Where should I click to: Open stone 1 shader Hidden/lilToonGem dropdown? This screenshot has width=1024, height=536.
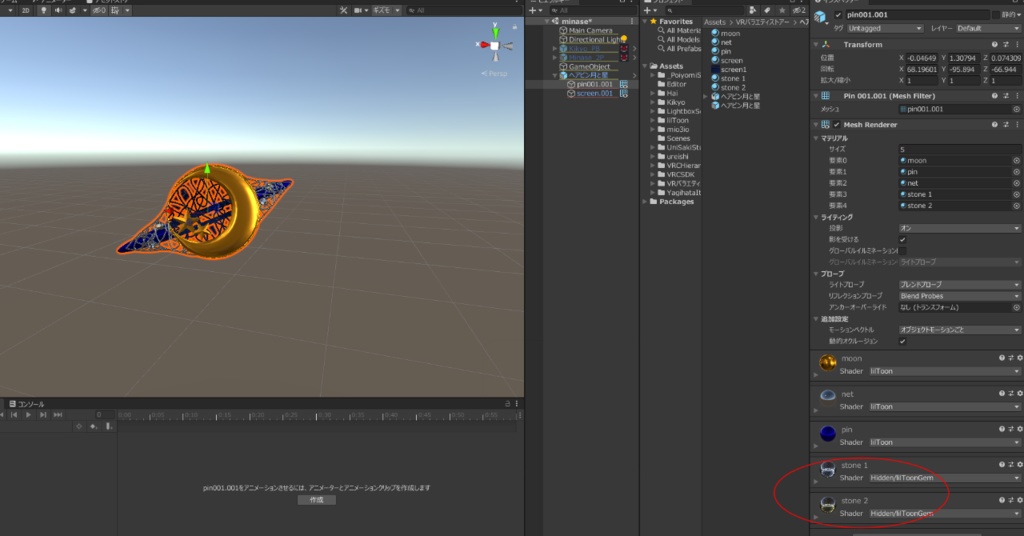coord(944,478)
